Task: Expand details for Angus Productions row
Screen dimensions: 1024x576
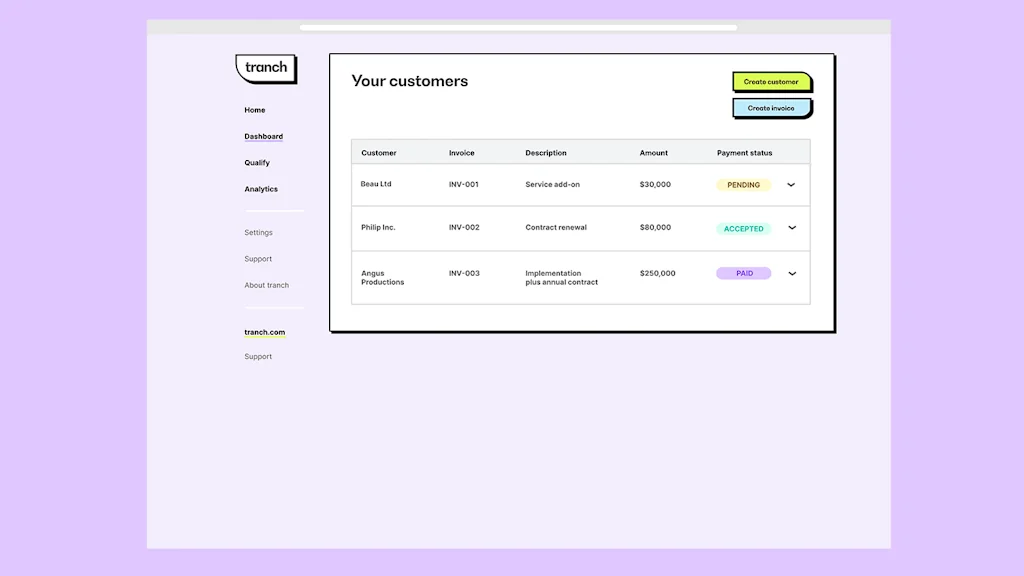Action: pyautogui.click(x=791, y=273)
